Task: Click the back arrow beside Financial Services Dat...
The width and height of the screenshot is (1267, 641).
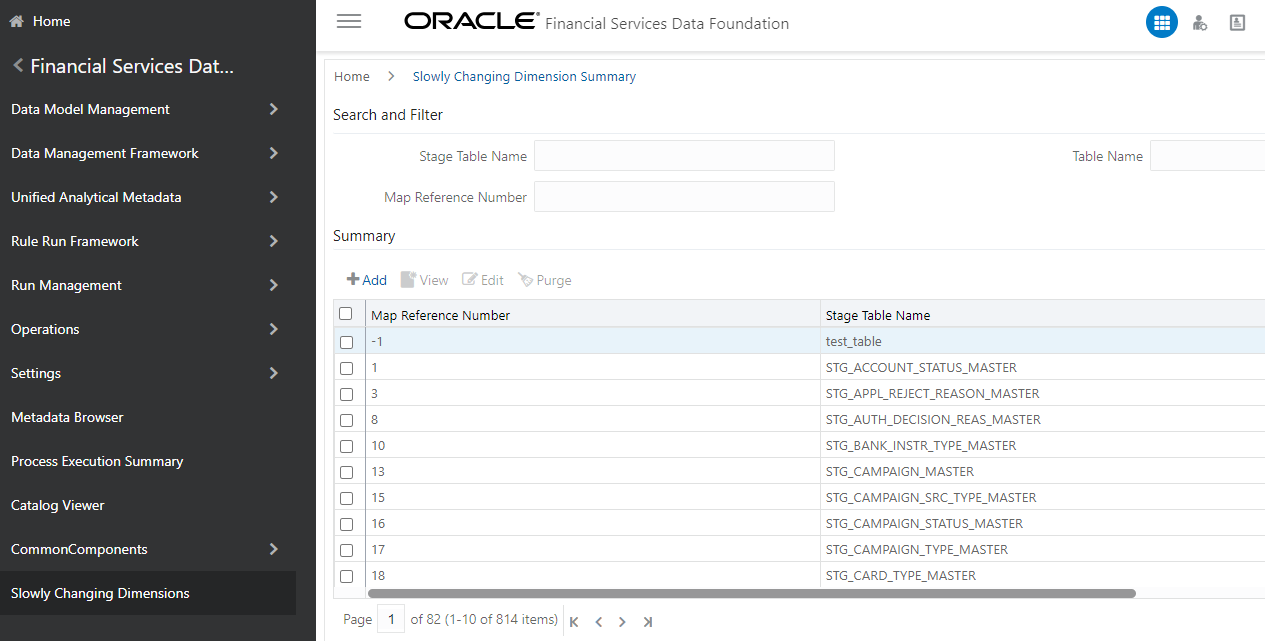Action: (x=17, y=66)
